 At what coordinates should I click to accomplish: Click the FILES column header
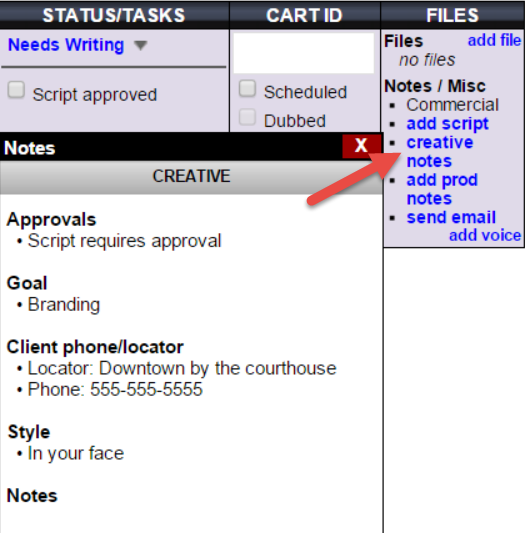pyautogui.click(x=453, y=15)
